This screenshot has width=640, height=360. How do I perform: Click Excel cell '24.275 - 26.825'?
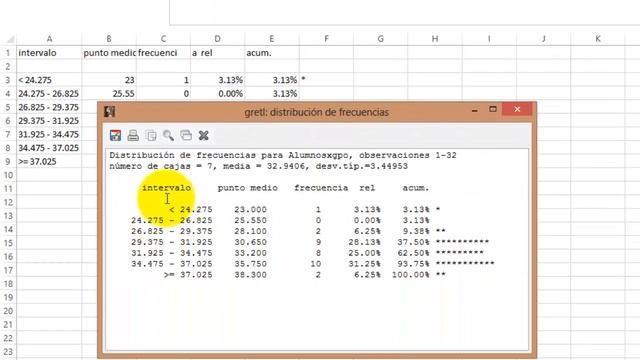click(49, 93)
